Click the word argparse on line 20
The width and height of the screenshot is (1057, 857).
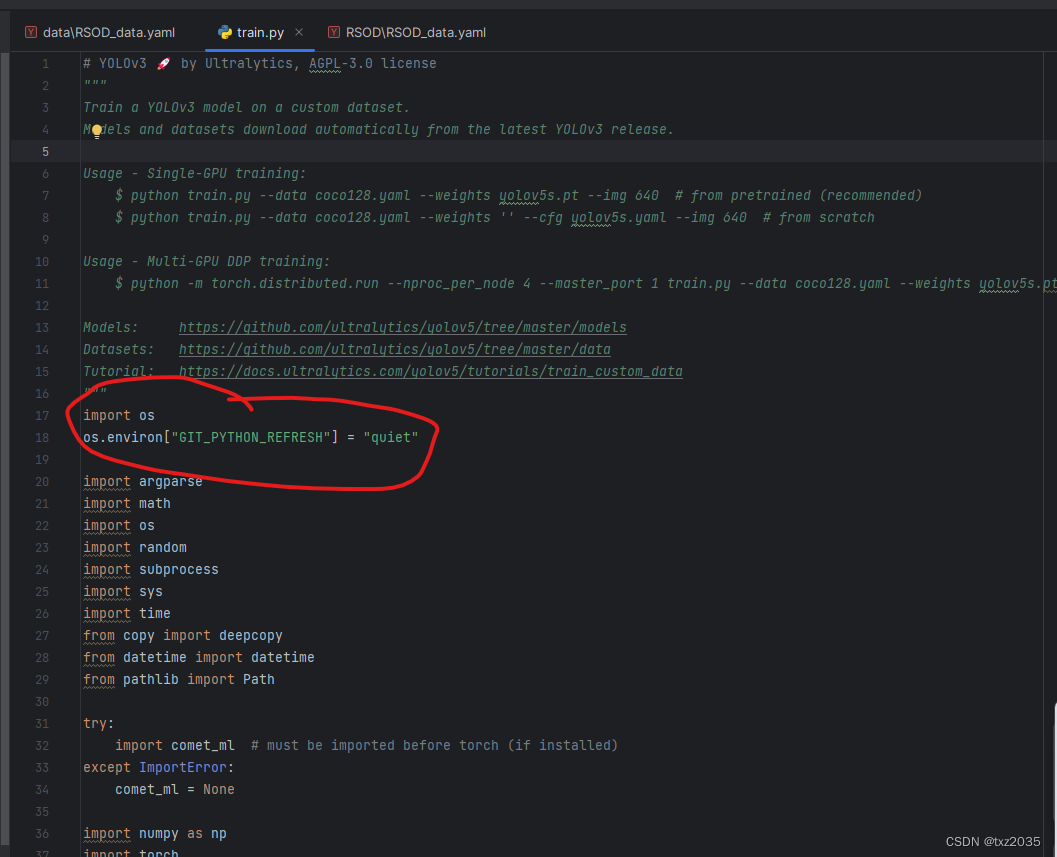coord(170,481)
